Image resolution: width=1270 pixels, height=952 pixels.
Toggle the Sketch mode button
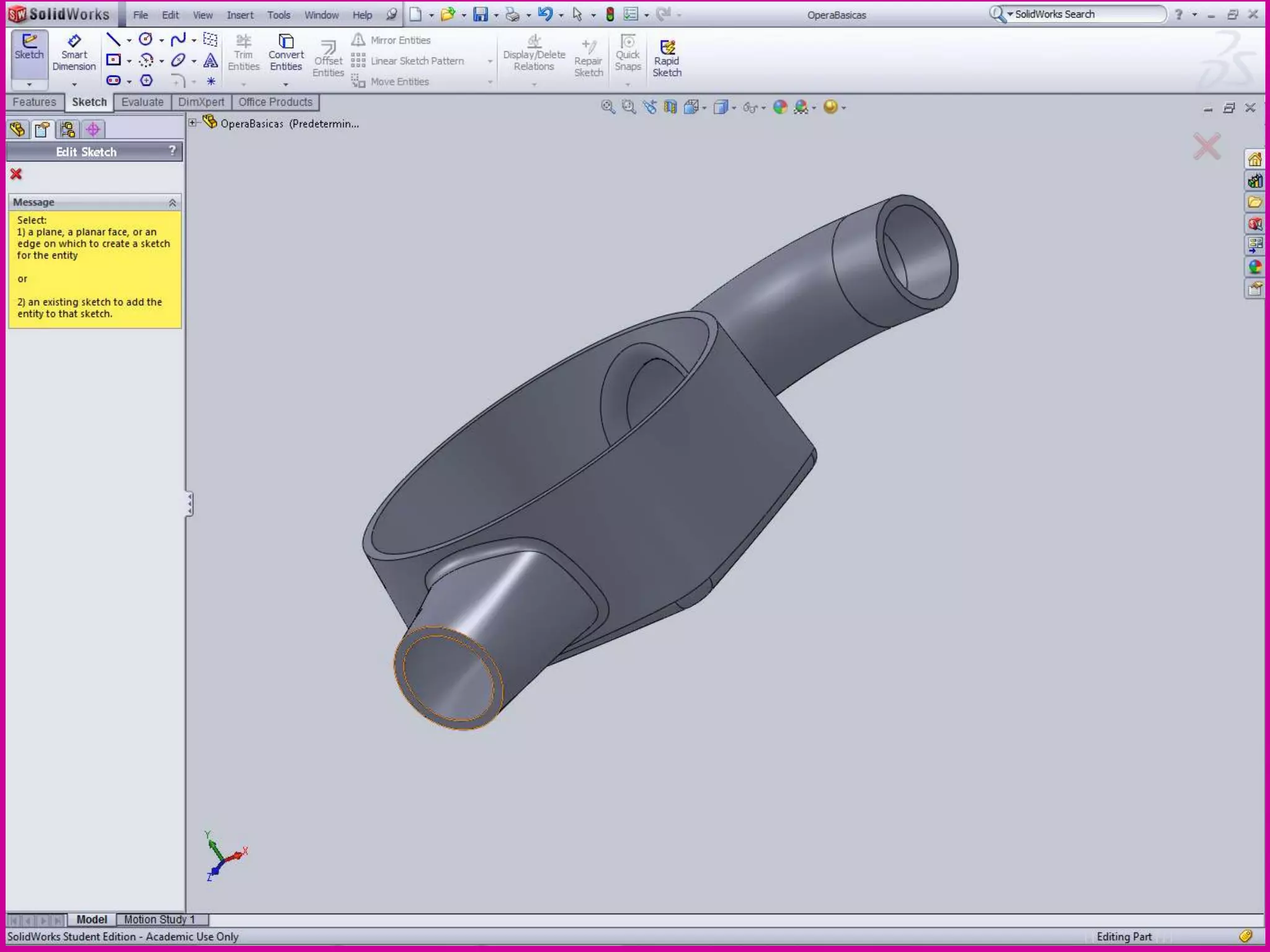point(29,47)
